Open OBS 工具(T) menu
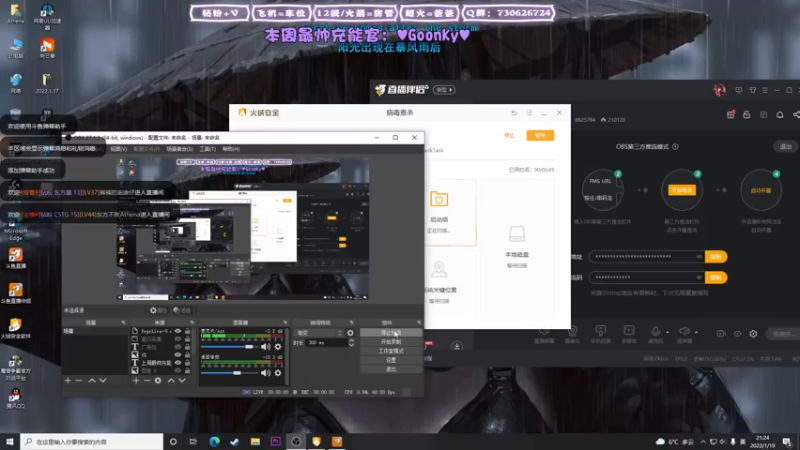The image size is (800, 450). pos(208,149)
